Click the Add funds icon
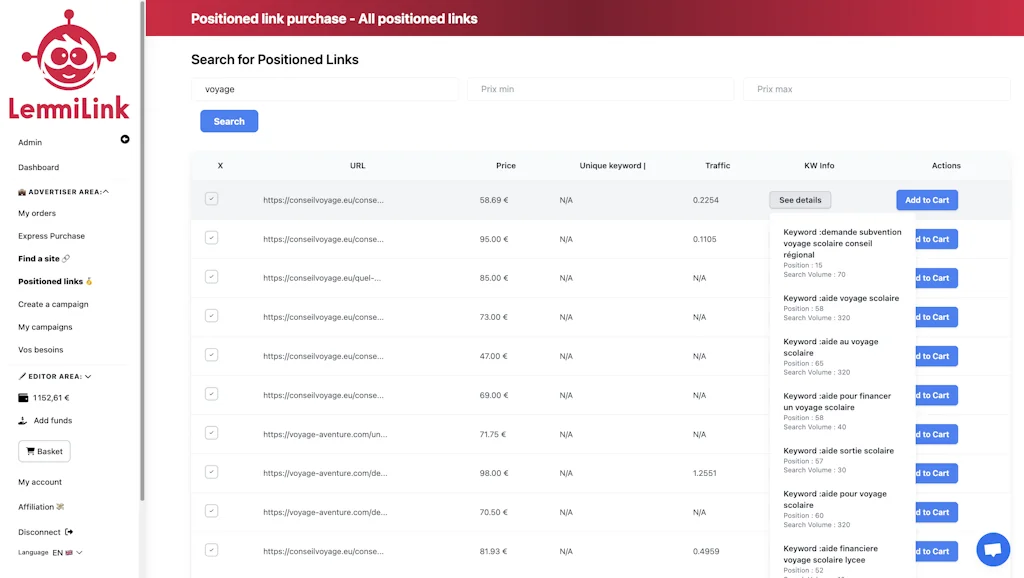1024x578 pixels. [x=23, y=421]
